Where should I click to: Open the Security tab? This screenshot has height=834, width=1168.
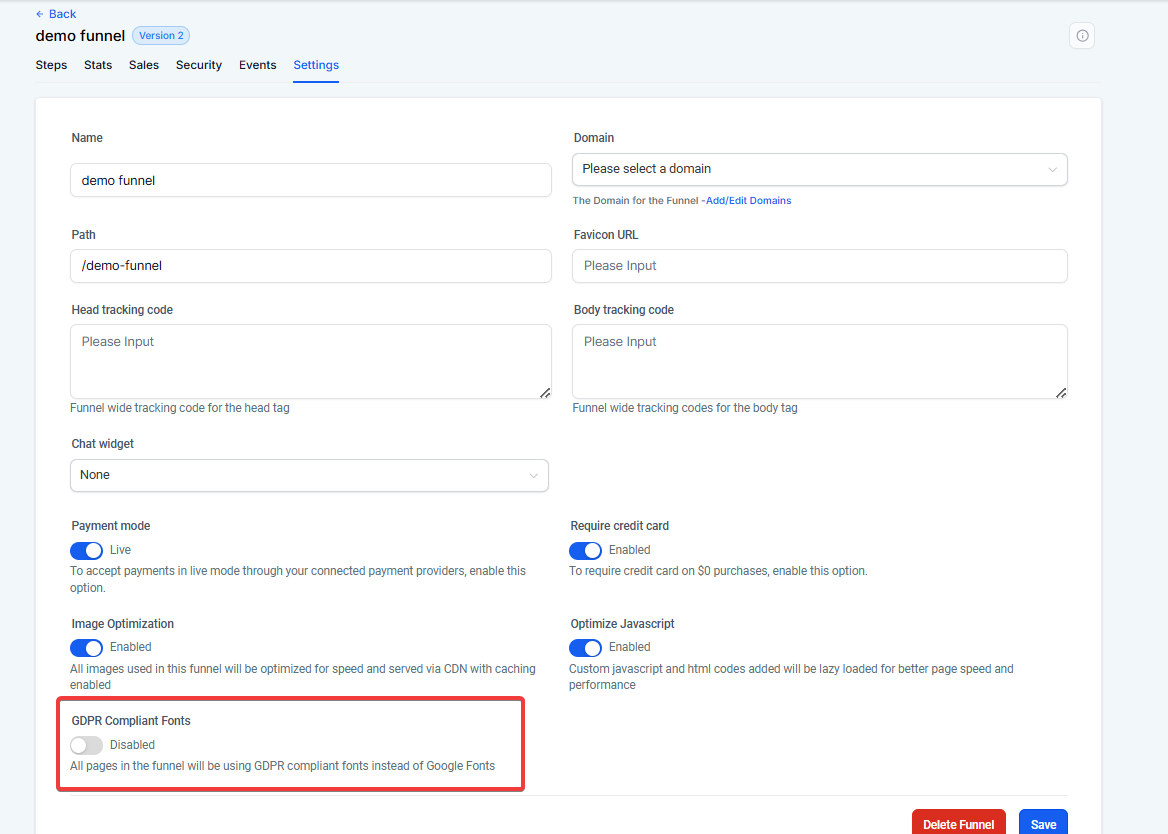(x=199, y=65)
